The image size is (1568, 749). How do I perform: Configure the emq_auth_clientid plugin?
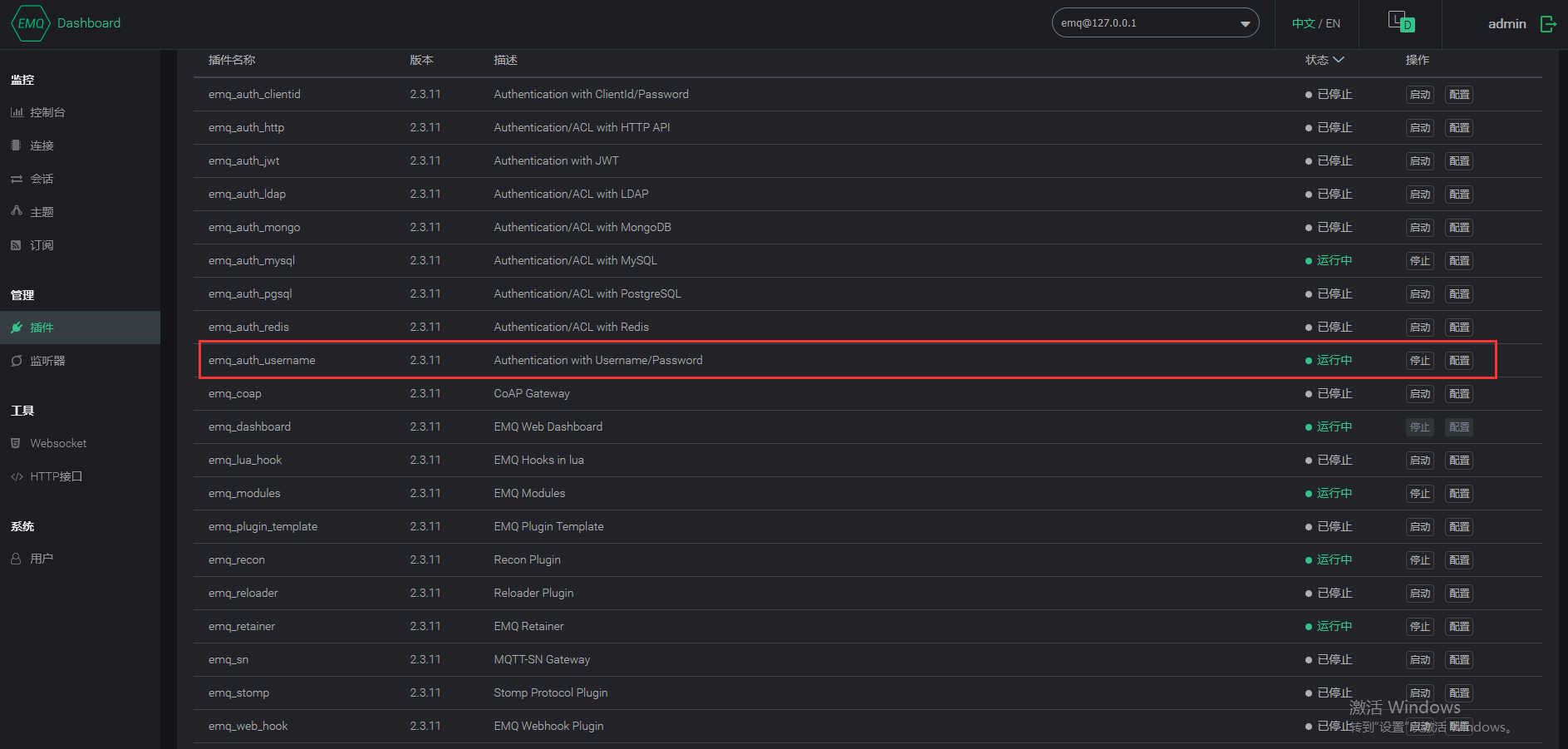(1459, 95)
